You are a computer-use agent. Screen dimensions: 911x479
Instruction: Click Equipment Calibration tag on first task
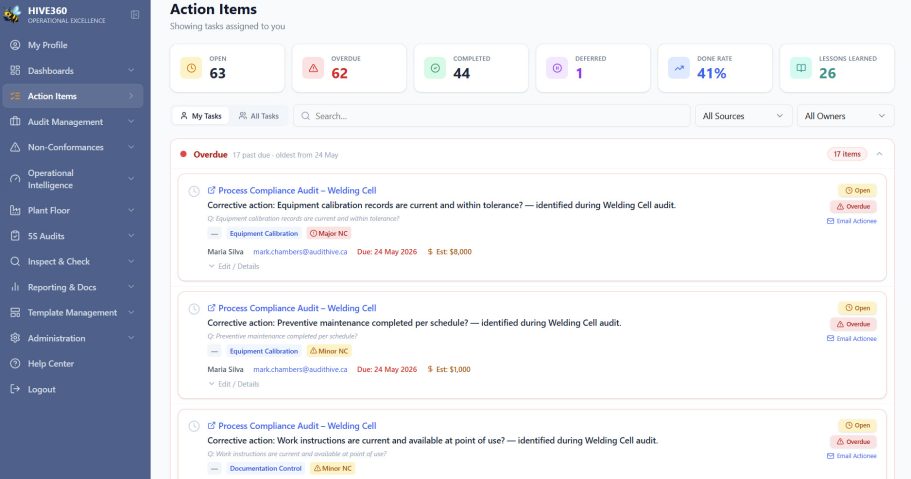(x=264, y=233)
